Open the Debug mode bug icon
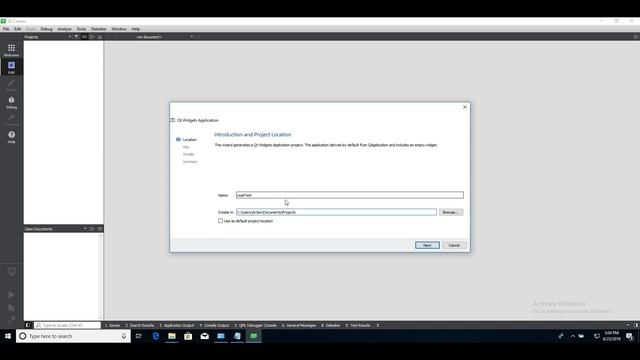Viewport: 640px width, 360px height. (x=11, y=102)
